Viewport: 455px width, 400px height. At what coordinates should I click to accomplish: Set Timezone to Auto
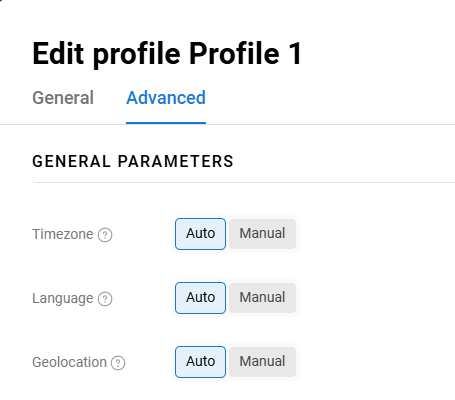200,234
